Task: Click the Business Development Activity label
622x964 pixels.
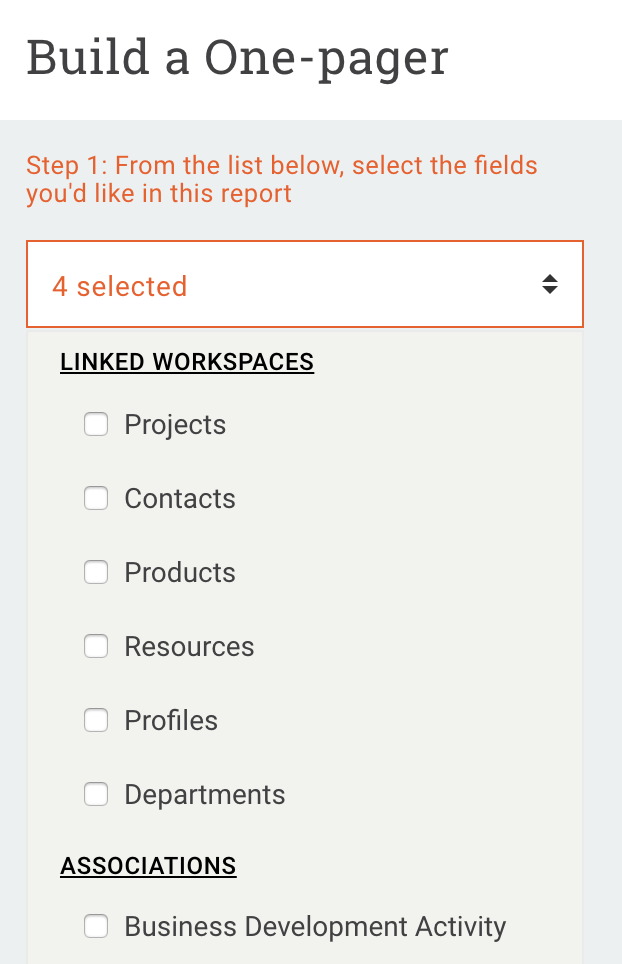Action: pyautogui.click(x=315, y=927)
